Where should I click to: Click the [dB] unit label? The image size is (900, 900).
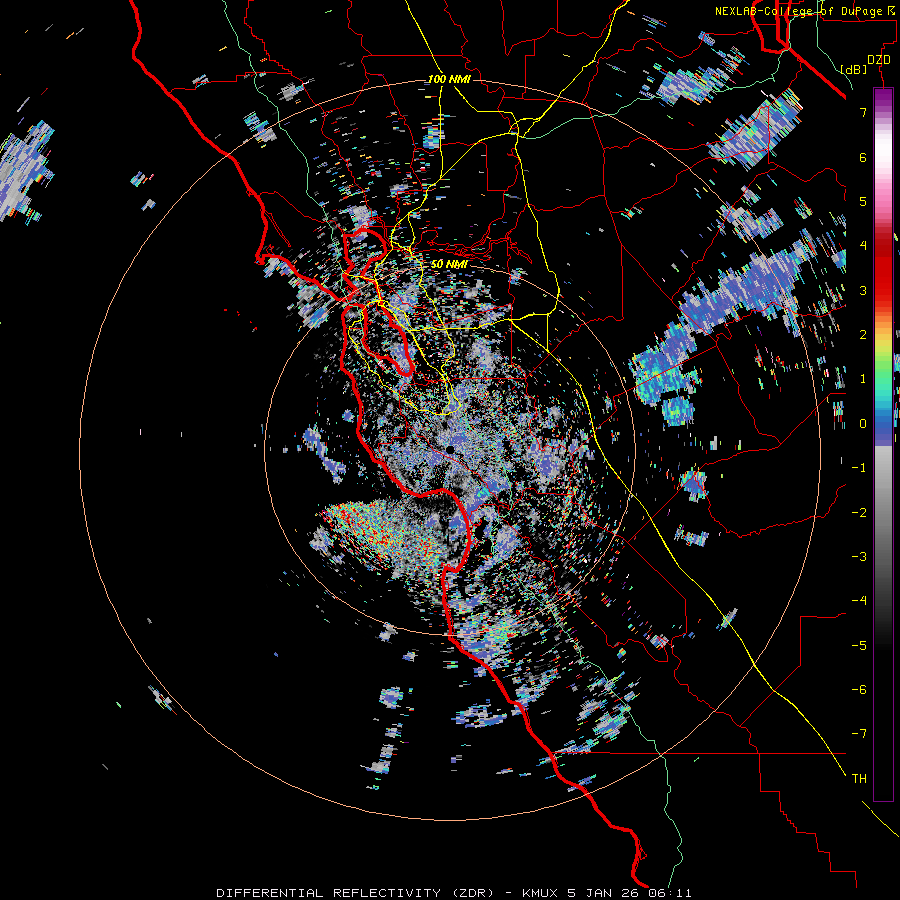[854, 69]
